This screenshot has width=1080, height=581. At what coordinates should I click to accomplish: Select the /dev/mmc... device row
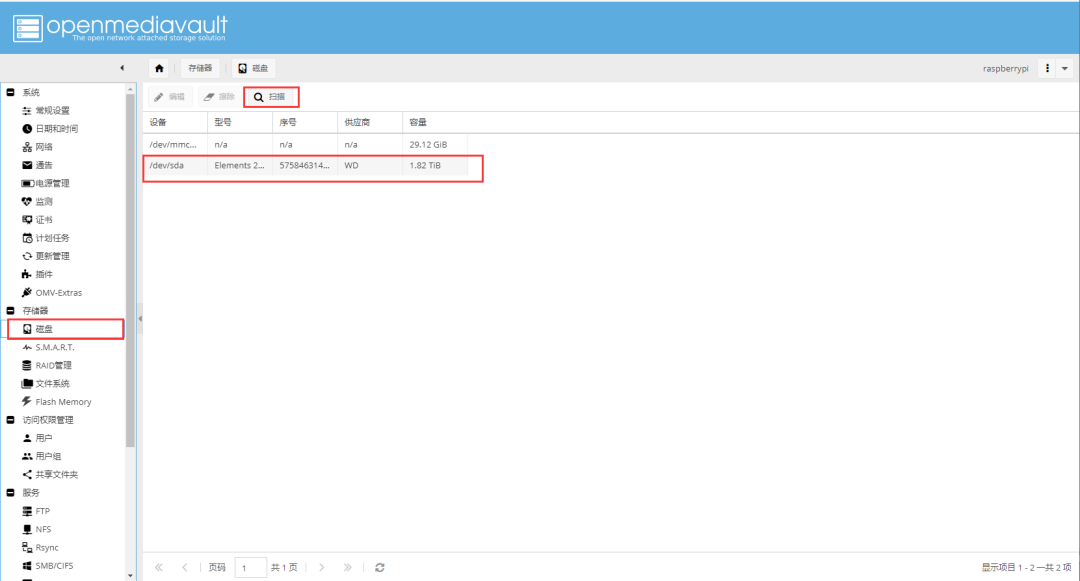click(x=305, y=145)
